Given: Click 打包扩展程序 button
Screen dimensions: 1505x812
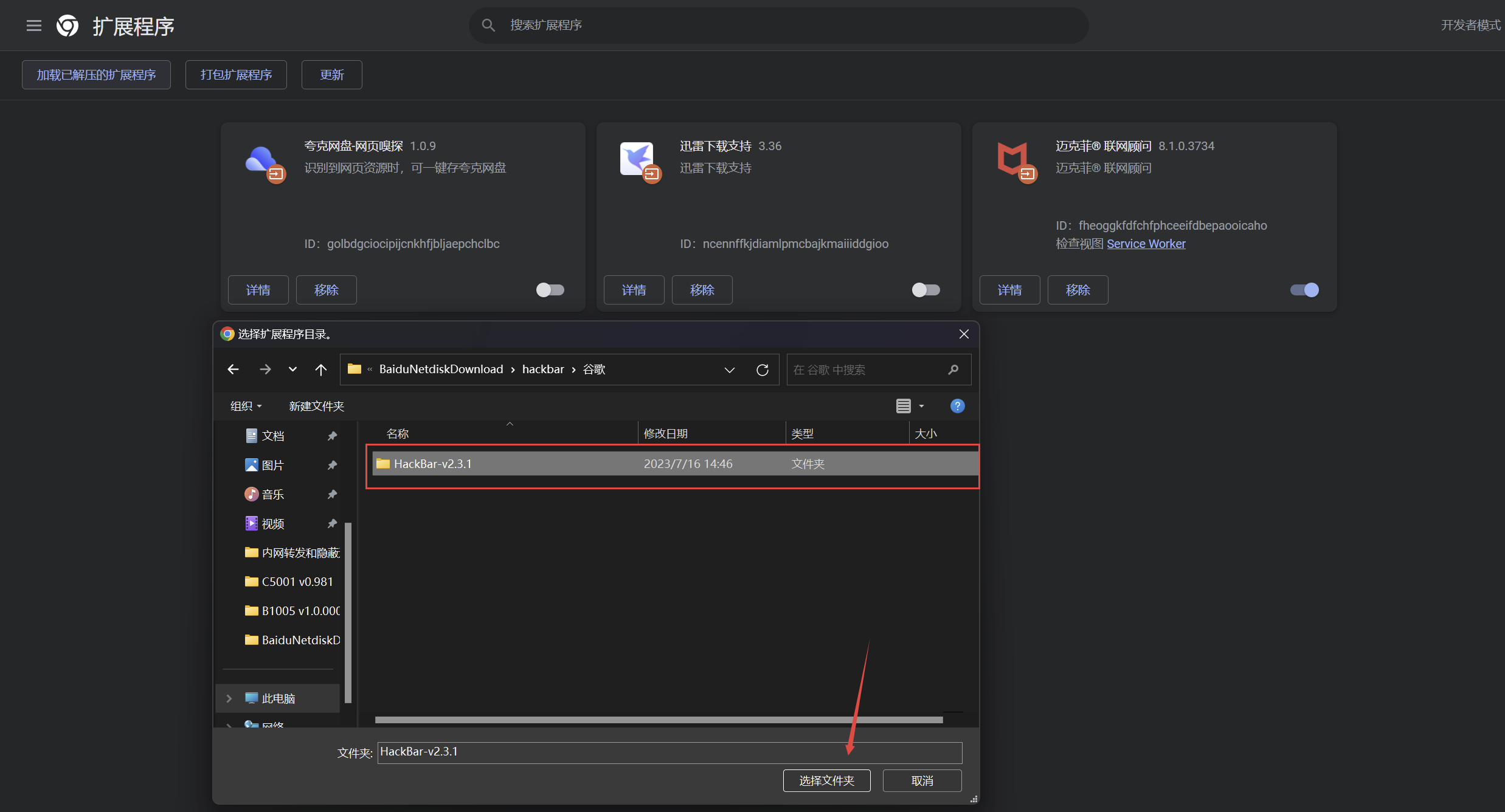Looking at the screenshot, I should pos(236,75).
